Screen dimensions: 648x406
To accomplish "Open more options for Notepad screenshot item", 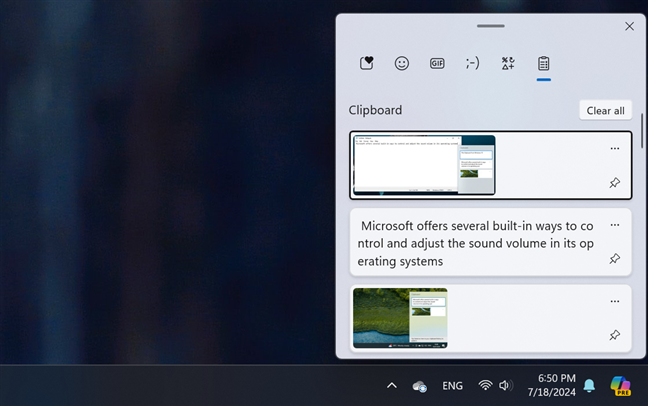I will coord(615,148).
